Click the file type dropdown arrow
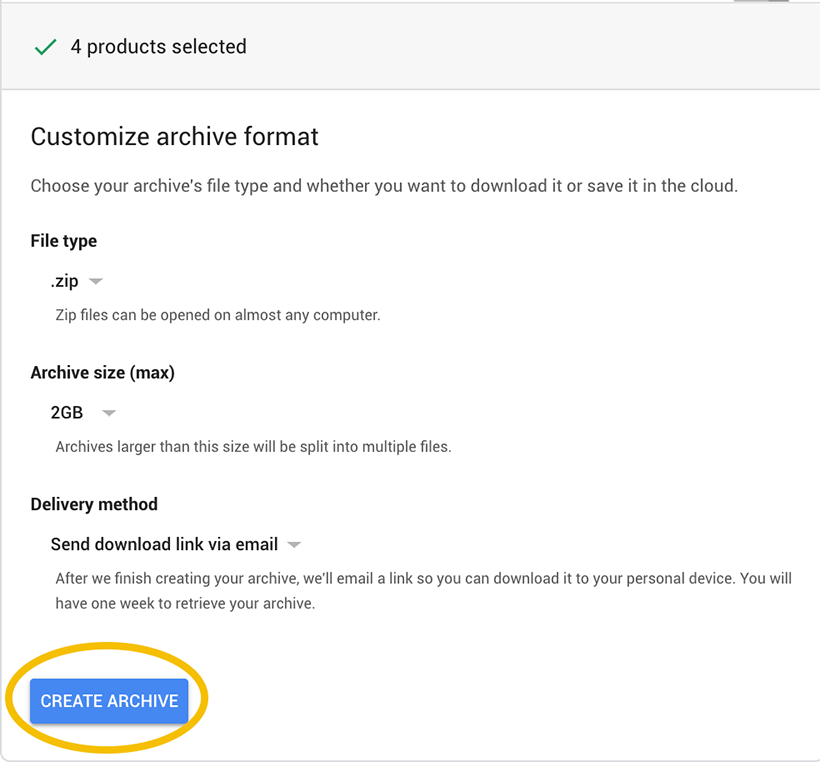This screenshot has height=762, width=820. [x=95, y=281]
